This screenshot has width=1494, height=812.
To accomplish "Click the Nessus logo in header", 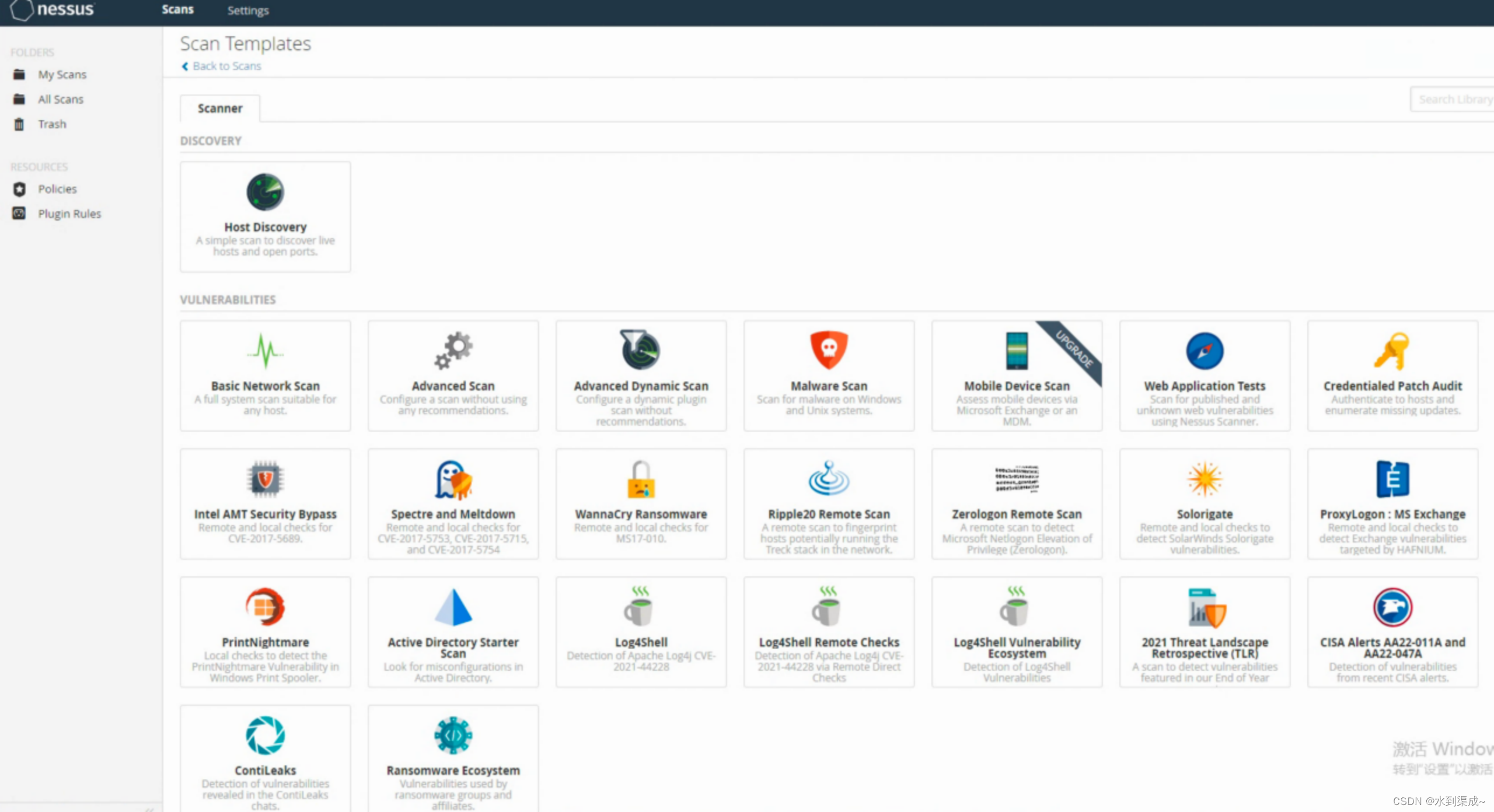I will 53,10.
